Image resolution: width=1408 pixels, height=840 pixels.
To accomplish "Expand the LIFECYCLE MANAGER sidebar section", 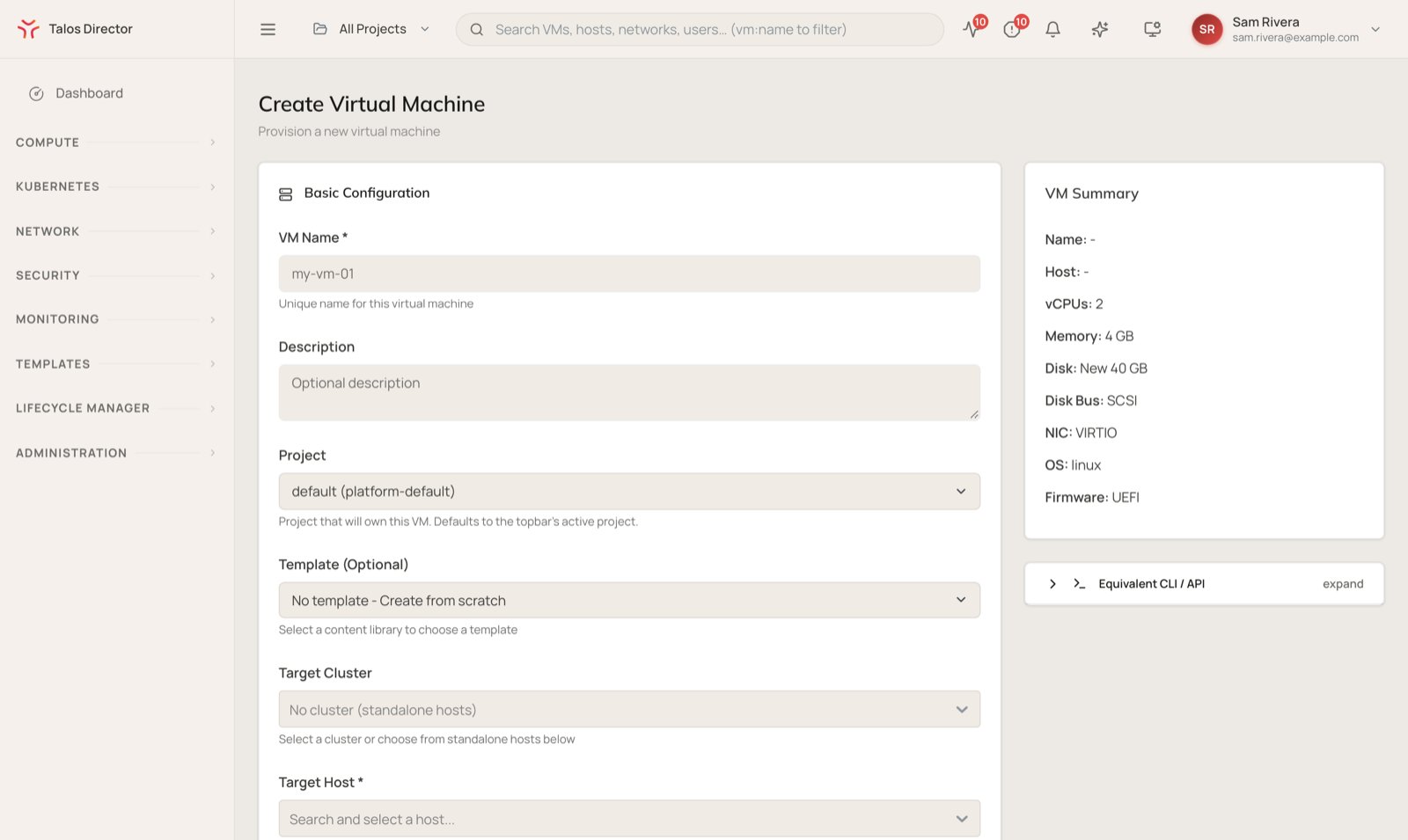I will (115, 408).
